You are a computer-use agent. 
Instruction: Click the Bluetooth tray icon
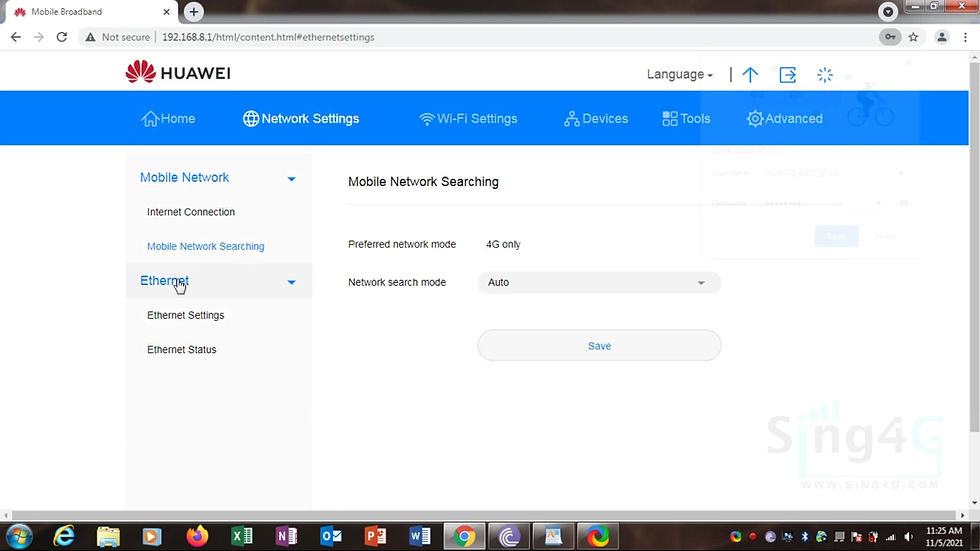click(x=804, y=537)
